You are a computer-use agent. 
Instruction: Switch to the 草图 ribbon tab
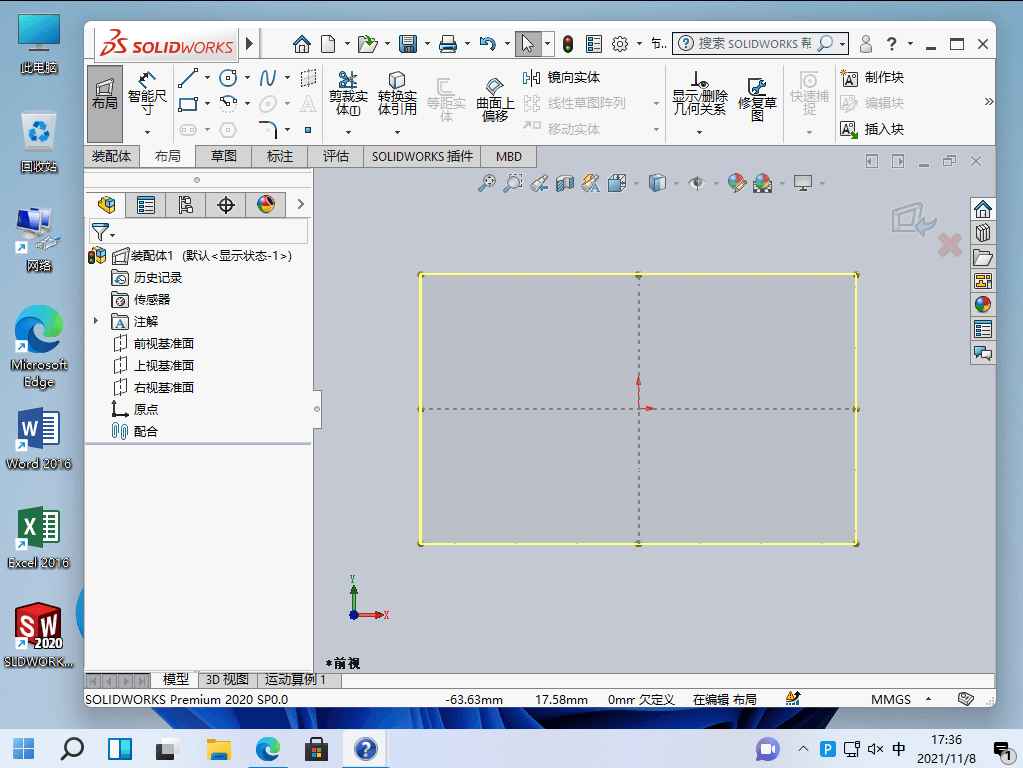(x=225, y=156)
